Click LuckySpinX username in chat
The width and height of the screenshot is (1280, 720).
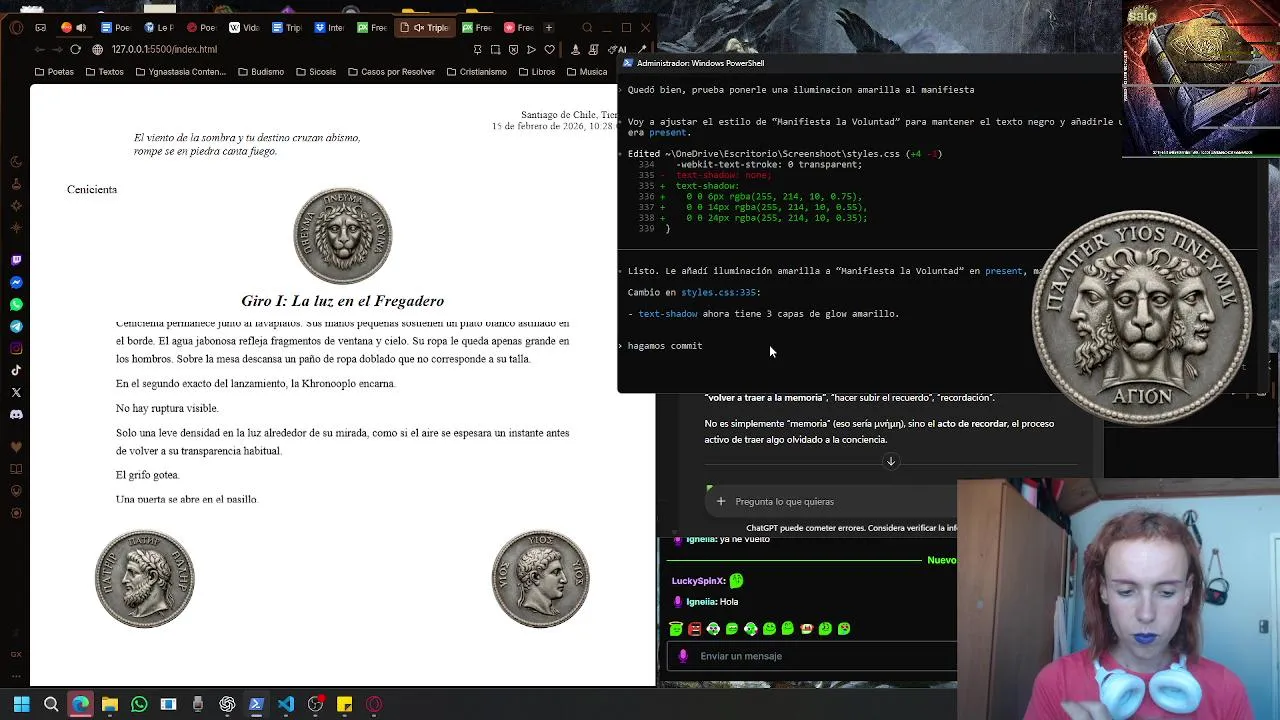[x=698, y=581]
